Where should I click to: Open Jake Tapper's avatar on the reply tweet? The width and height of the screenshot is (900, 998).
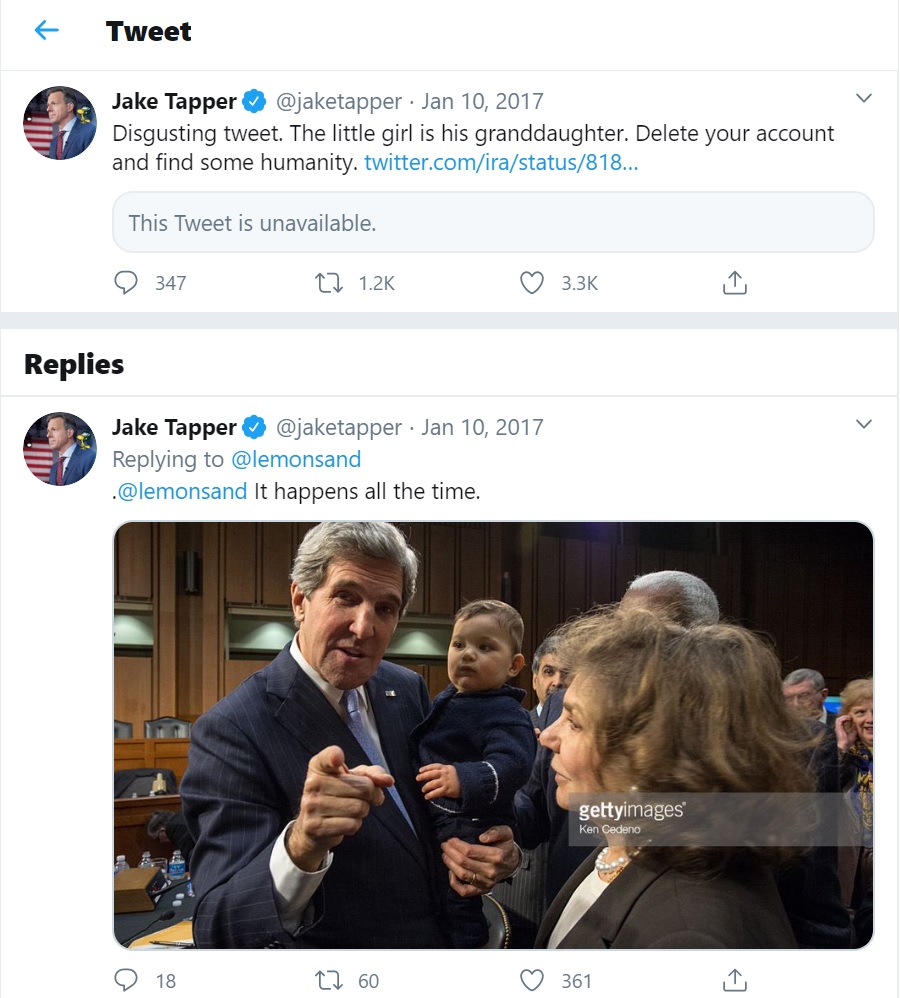60,449
